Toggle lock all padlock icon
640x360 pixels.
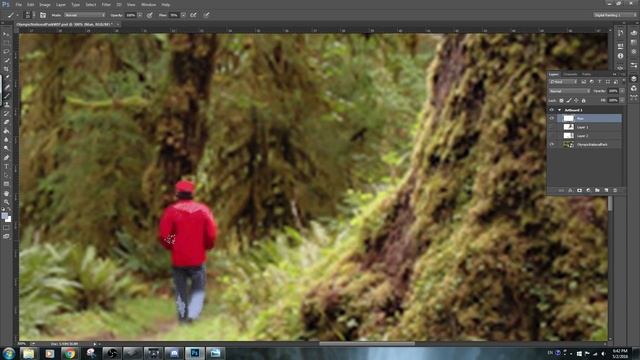(583, 100)
